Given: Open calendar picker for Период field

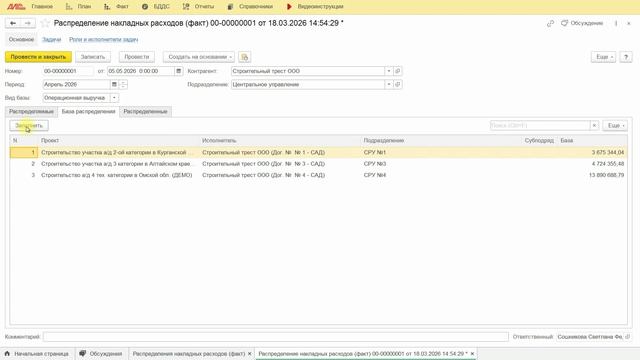Looking at the screenshot, I should (114, 84).
